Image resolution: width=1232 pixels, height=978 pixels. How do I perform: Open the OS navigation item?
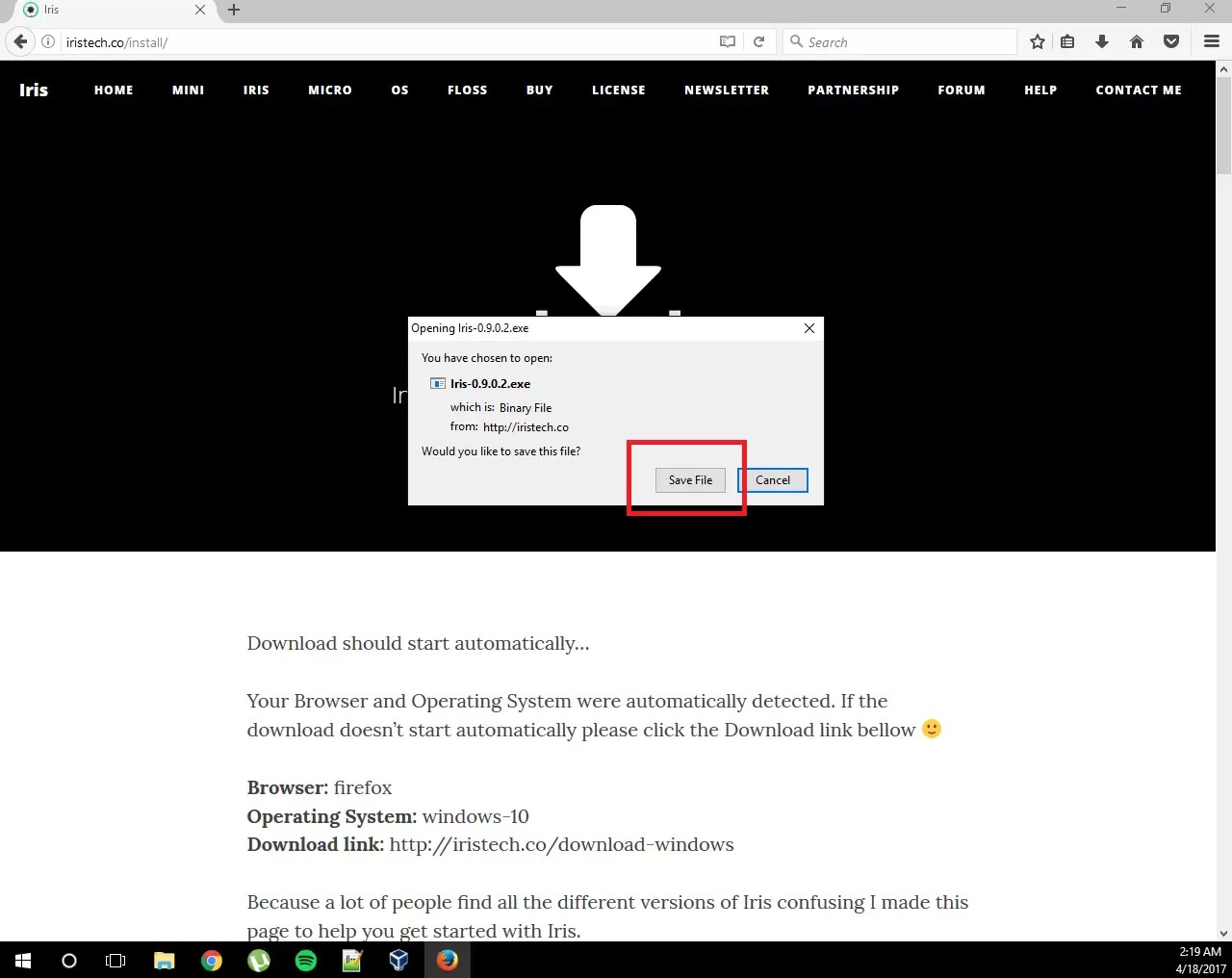pos(399,90)
